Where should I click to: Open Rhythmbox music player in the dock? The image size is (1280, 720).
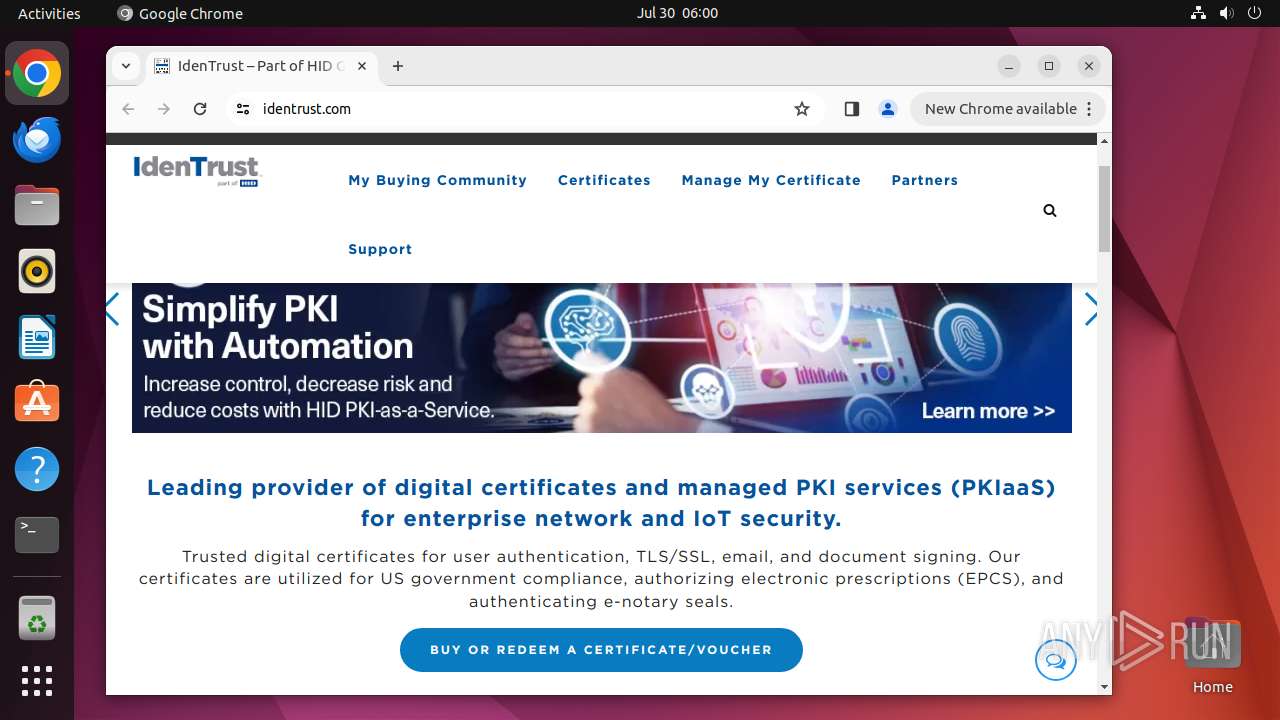point(37,271)
